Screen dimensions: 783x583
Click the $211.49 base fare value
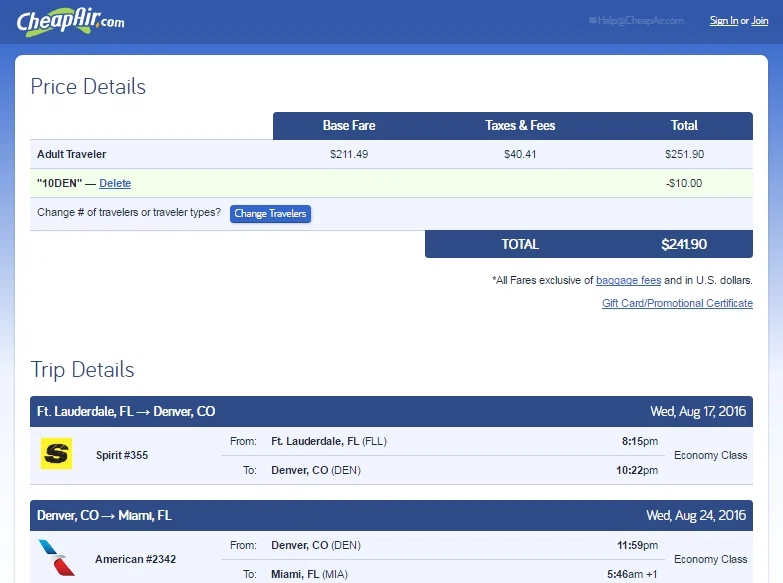[349, 154]
